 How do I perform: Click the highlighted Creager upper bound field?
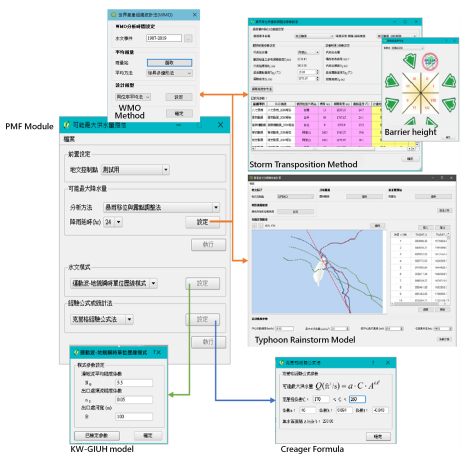tap(357, 399)
